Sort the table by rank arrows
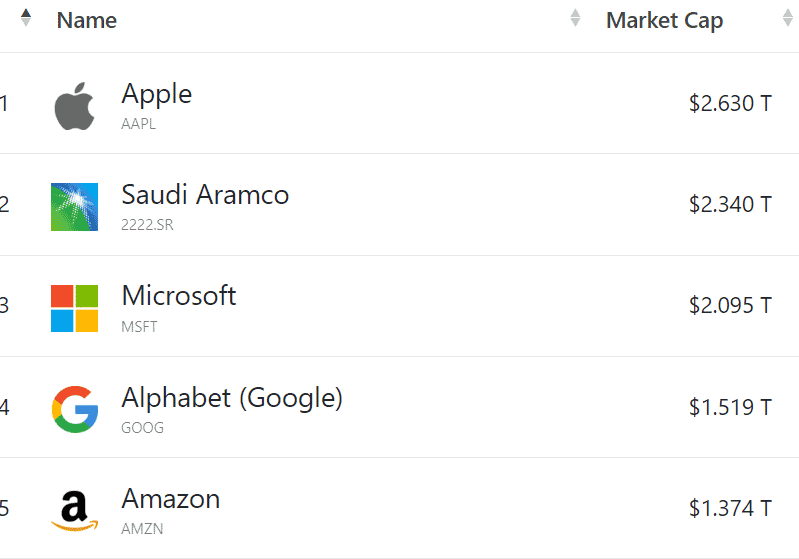799x559 pixels. coord(26,18)
